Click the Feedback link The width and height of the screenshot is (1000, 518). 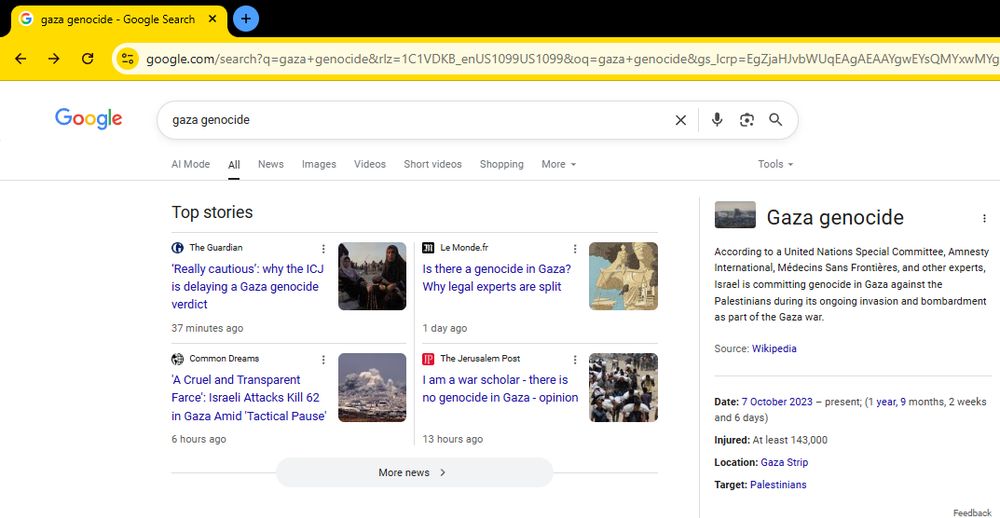coord(973,513)
